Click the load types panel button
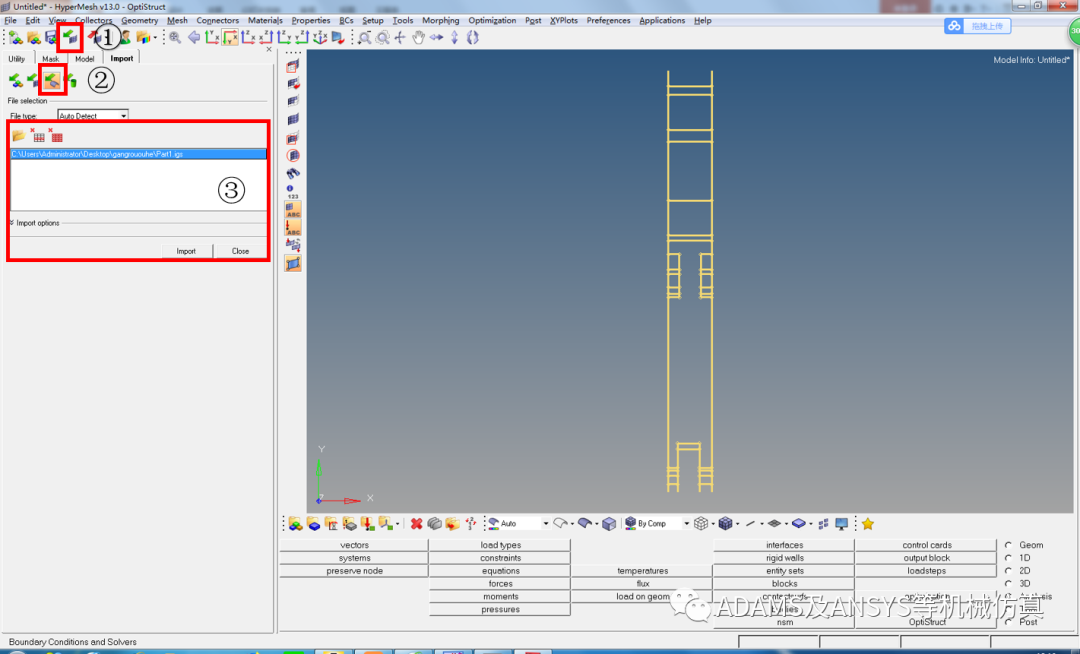Viewport: 1080px width, 654px height. point(500,545)
